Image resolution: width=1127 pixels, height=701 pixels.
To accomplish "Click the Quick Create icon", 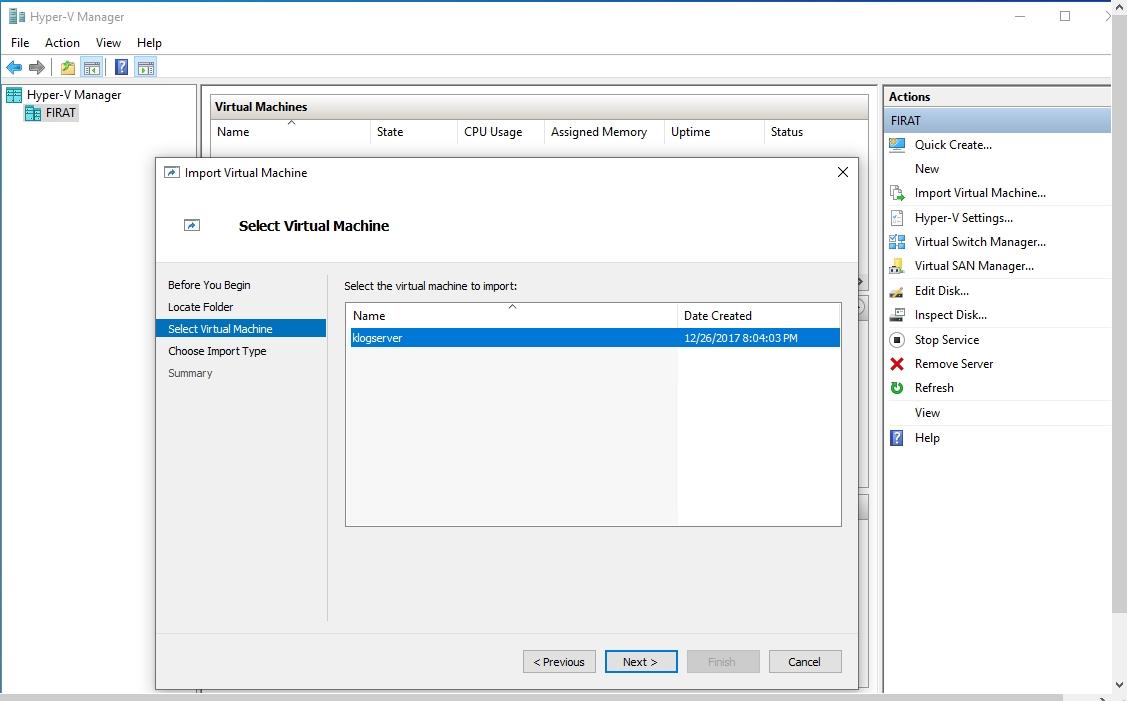I will 897,145.
